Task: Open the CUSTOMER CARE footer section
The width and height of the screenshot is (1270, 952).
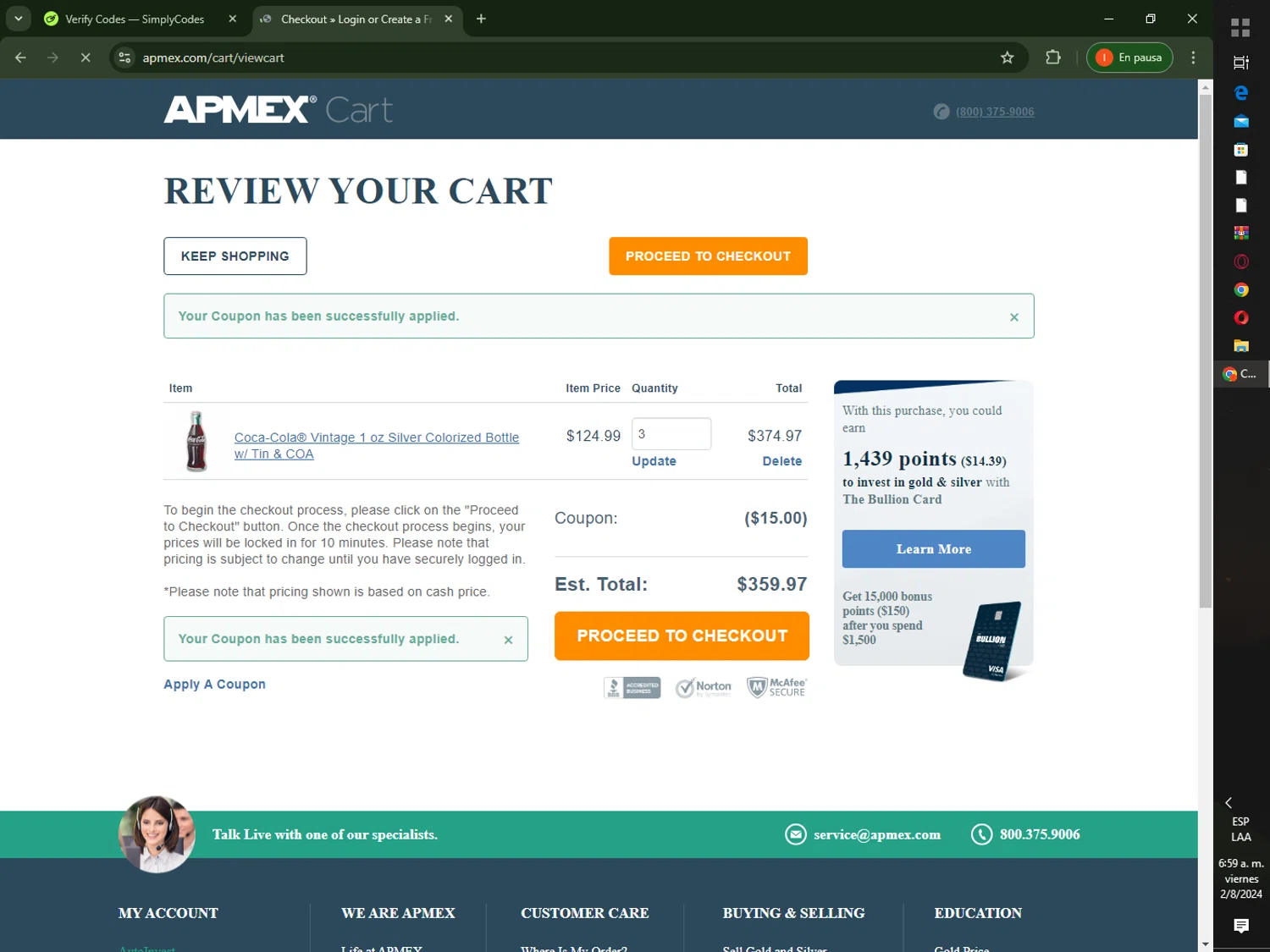Action: point(584,913)
